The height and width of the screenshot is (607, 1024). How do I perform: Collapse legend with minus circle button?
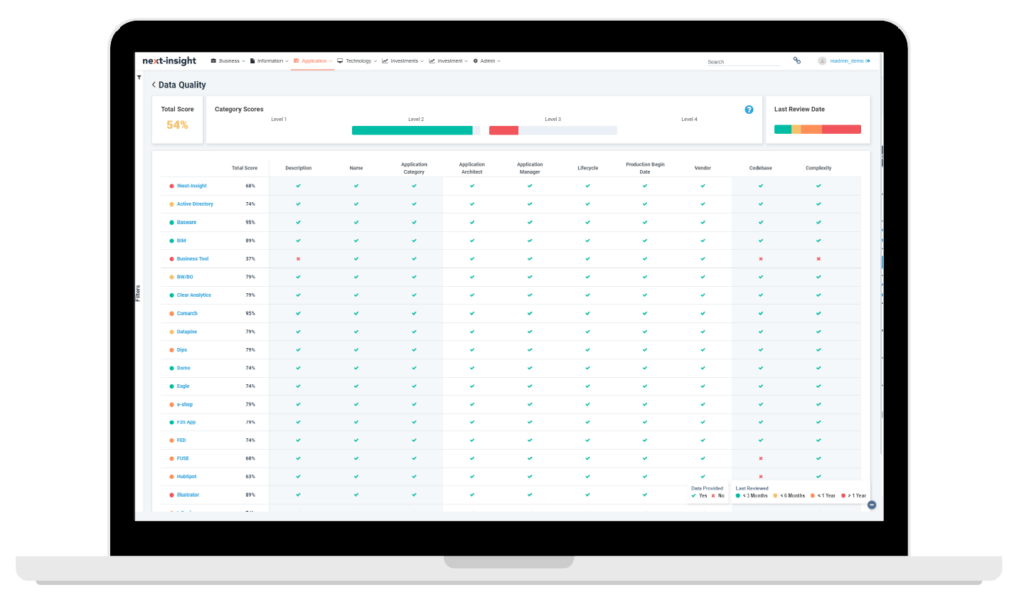(872, 505)
